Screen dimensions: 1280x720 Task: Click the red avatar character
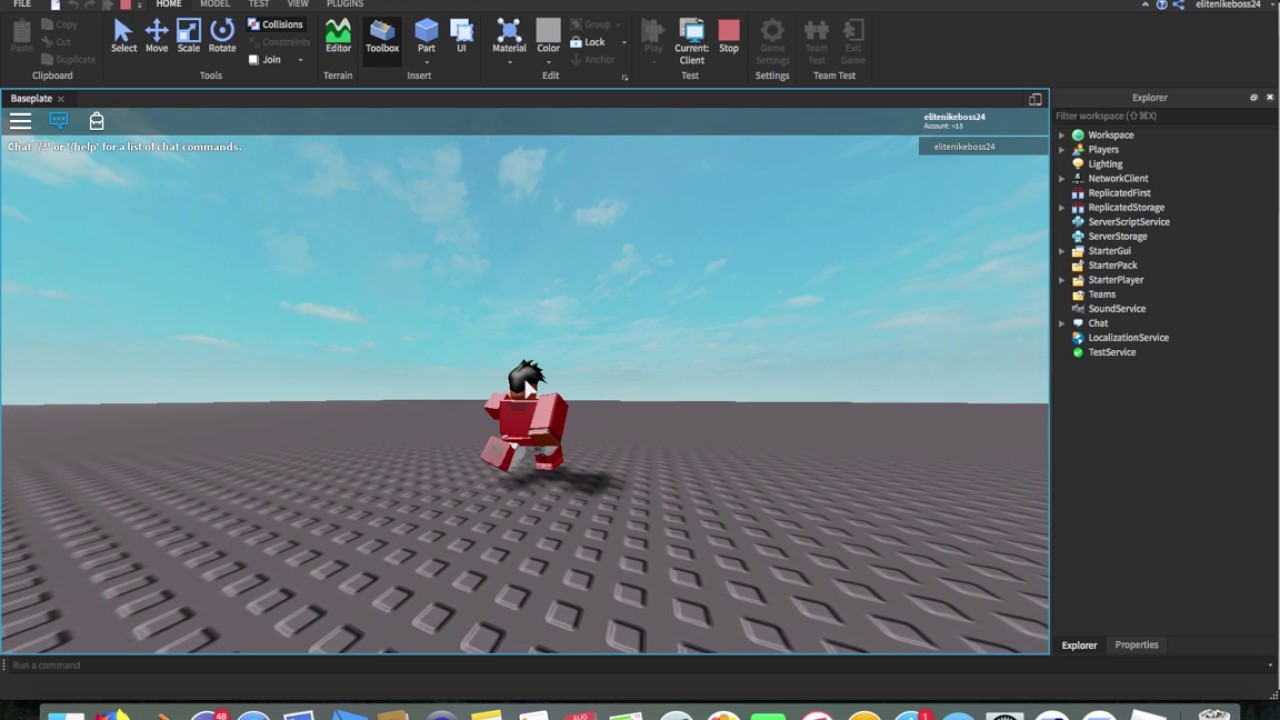[526, 417]
